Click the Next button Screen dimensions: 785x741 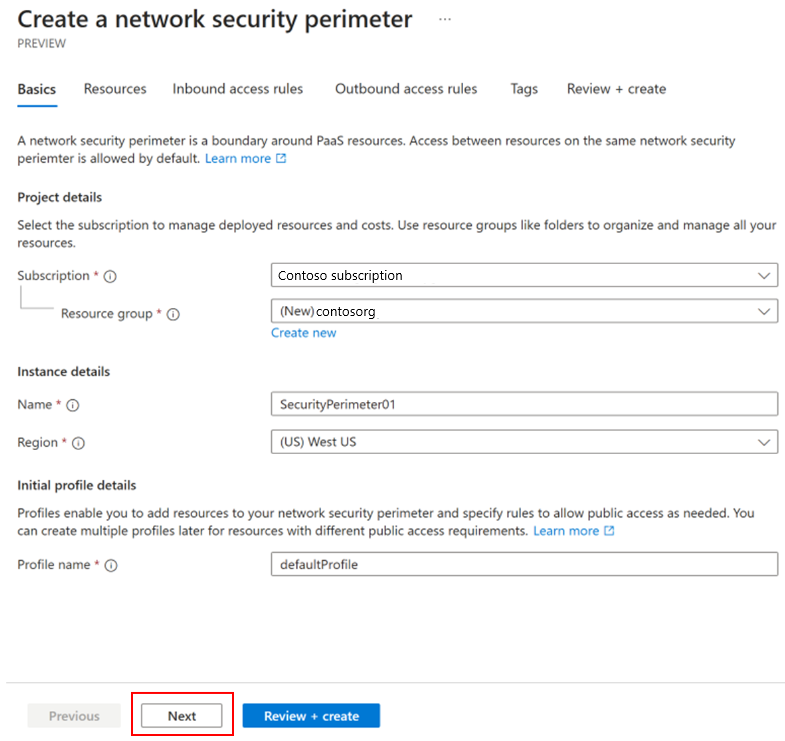point(182,715)
